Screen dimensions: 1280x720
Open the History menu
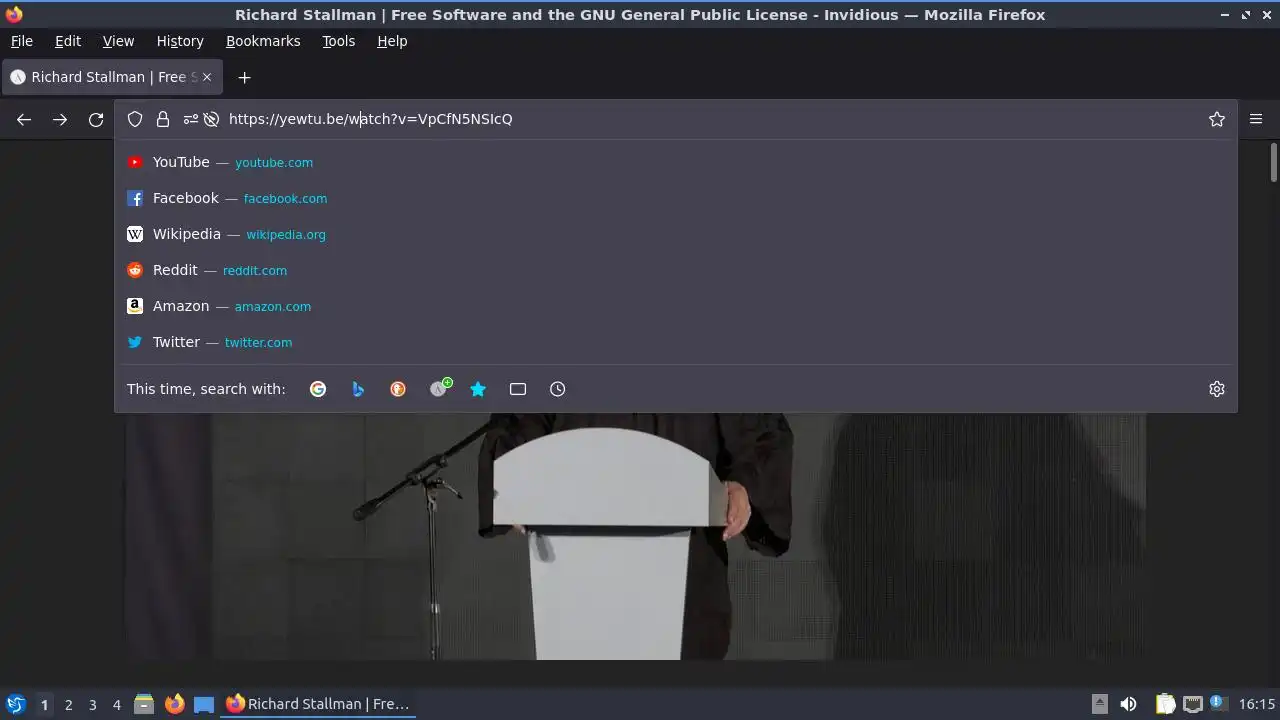pyautogui.click(x=180, y=41)
